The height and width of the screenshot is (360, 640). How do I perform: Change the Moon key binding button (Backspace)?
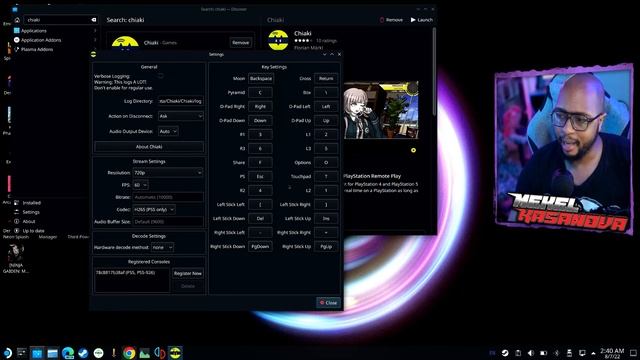260,78
